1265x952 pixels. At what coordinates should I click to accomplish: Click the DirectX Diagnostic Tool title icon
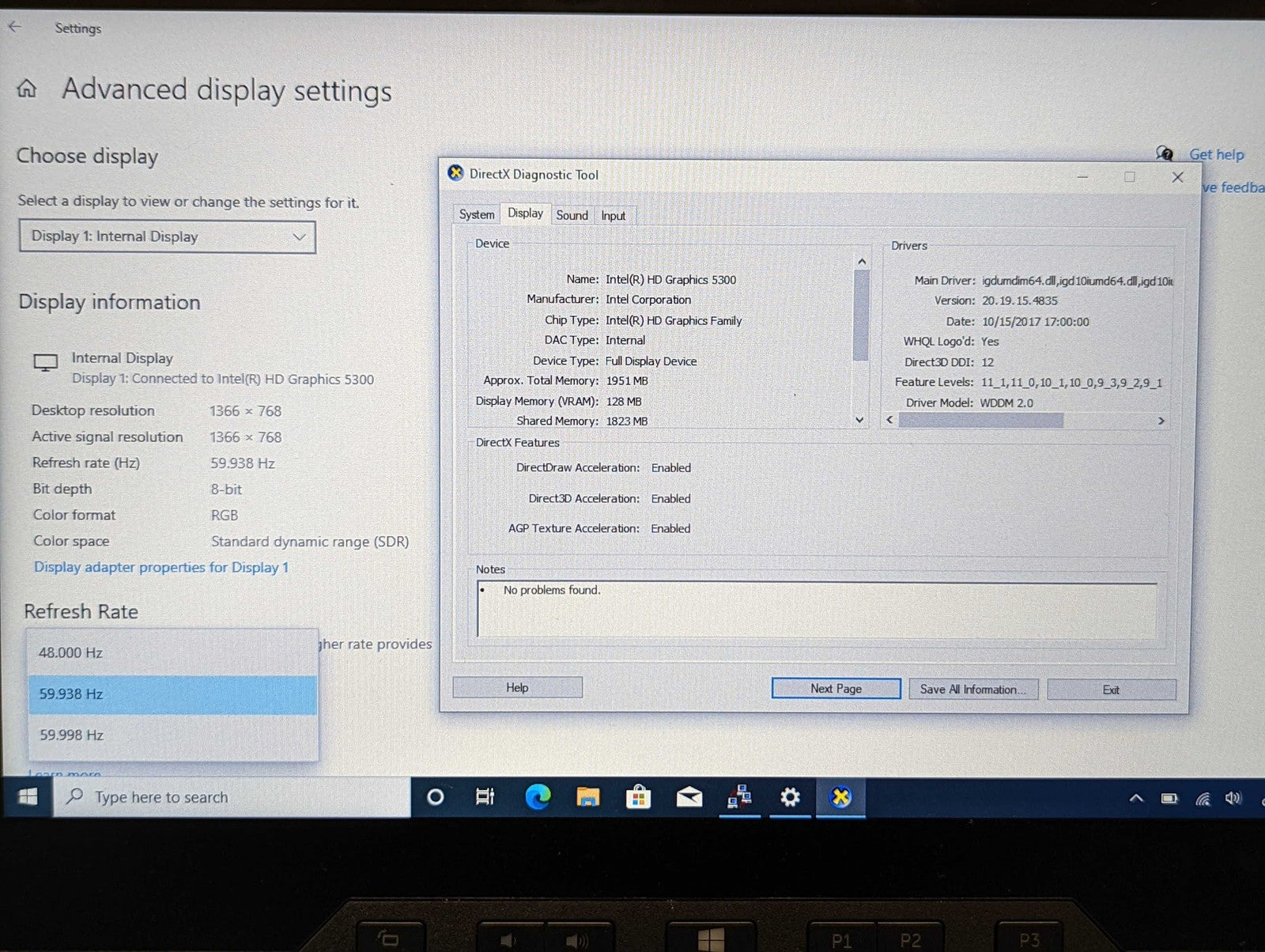click(x=455, y=172)
